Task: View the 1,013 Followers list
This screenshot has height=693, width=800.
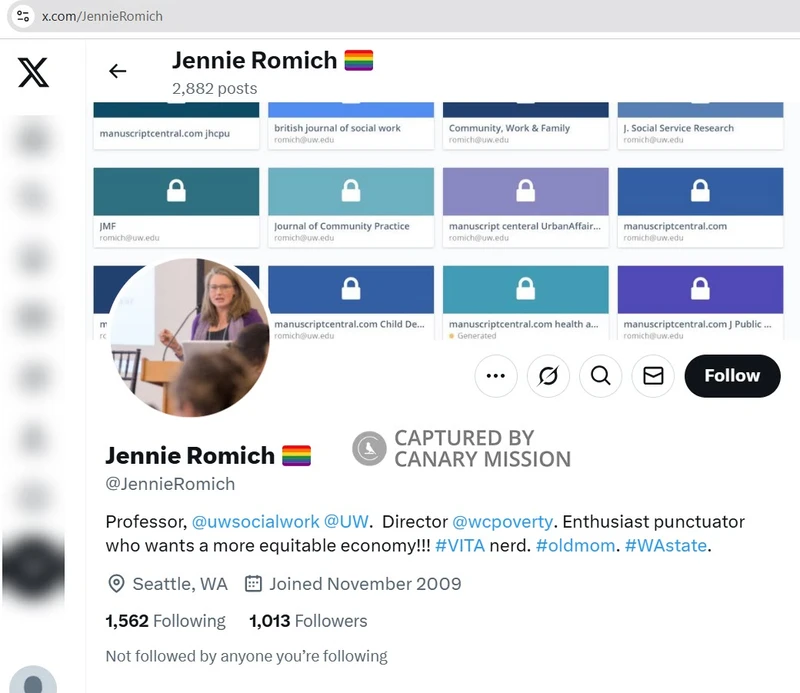Action: pos(308,621)
